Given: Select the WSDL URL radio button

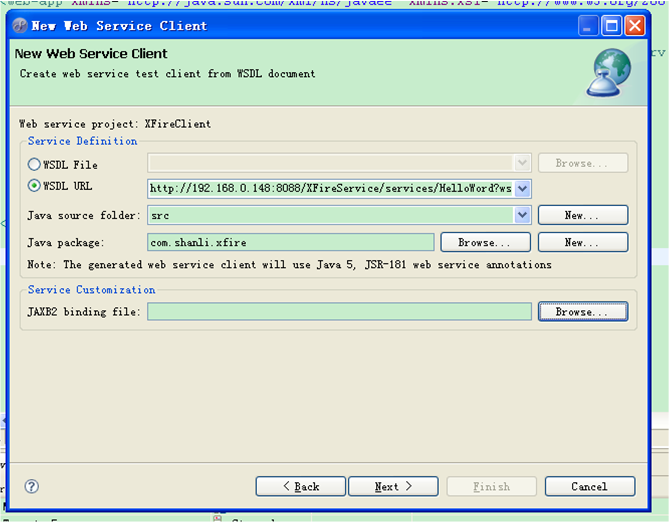Looking at the screenshot, I should 34,186.
